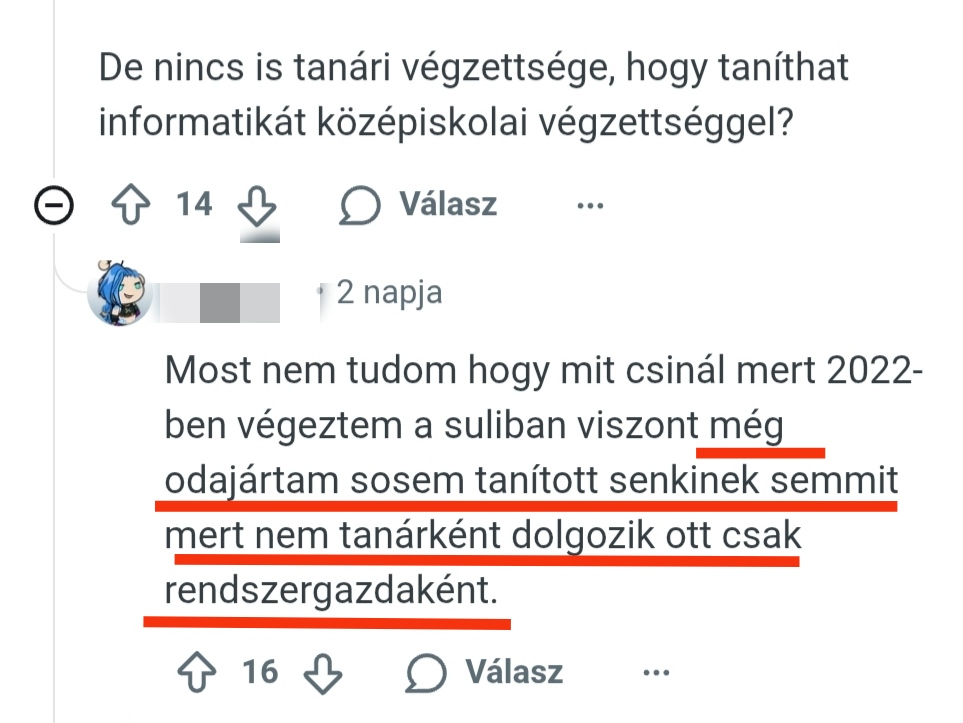The height and width of the screenshot is (723, 963).
Task: Click the comment text starting "De nincs is"
Action: pos(474,95)
